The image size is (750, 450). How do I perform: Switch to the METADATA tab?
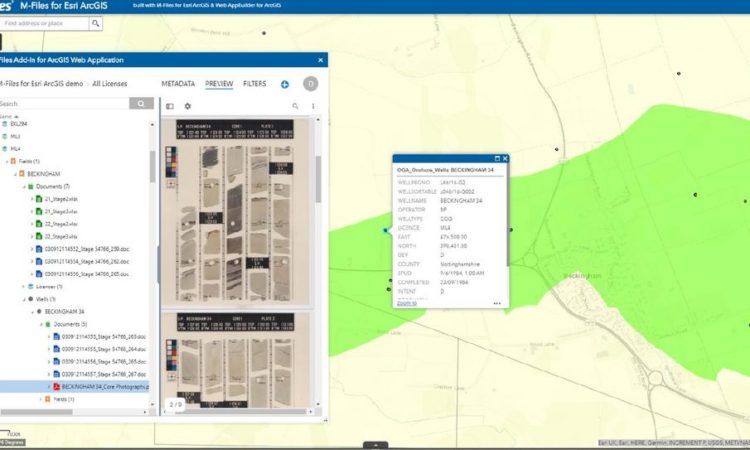pyautogui.click(x=178, y=84)
